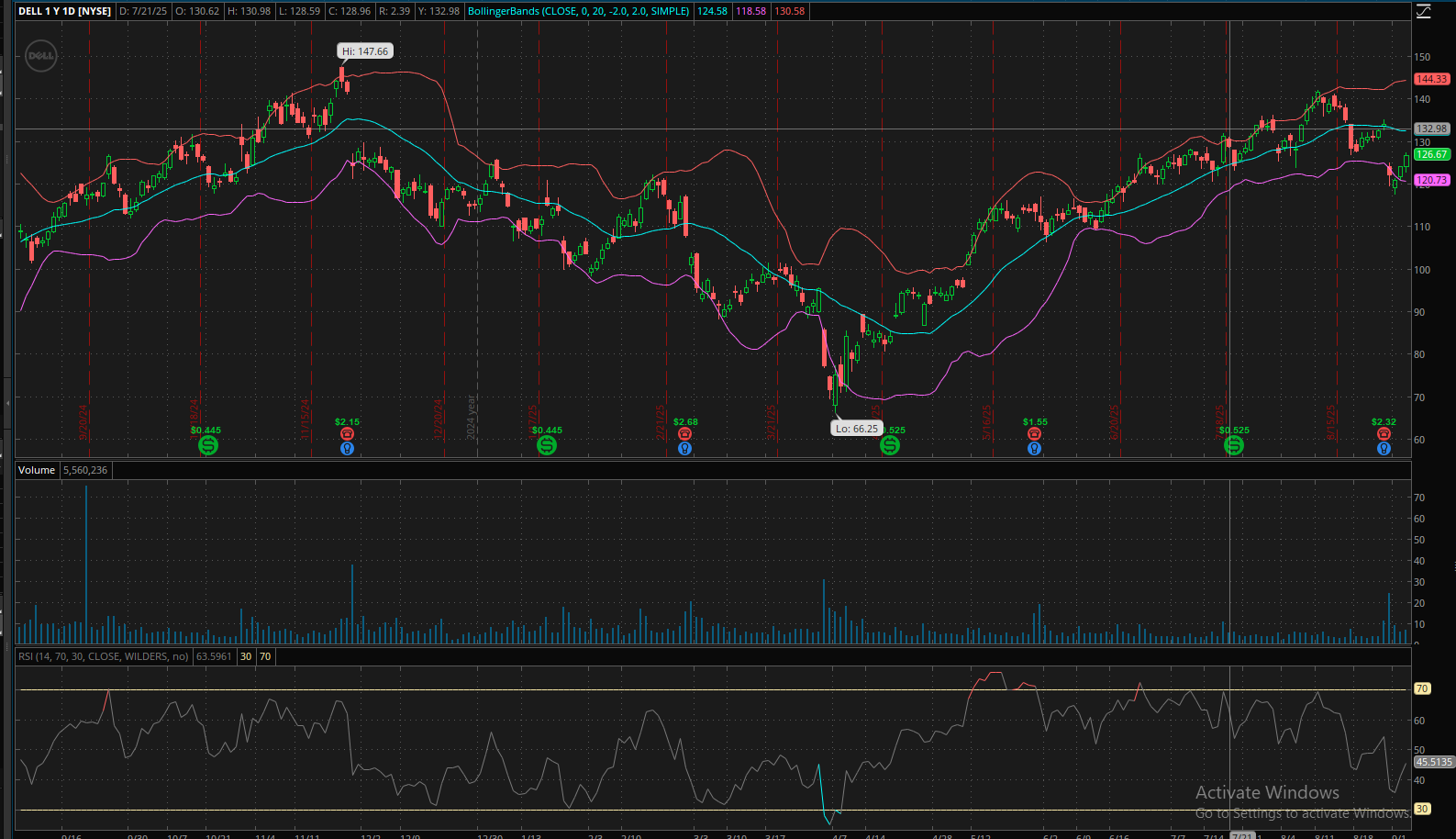Click the Dell company logo watermark
Image resolution: width=1456 pixels, height=839 pixels.
40,56
